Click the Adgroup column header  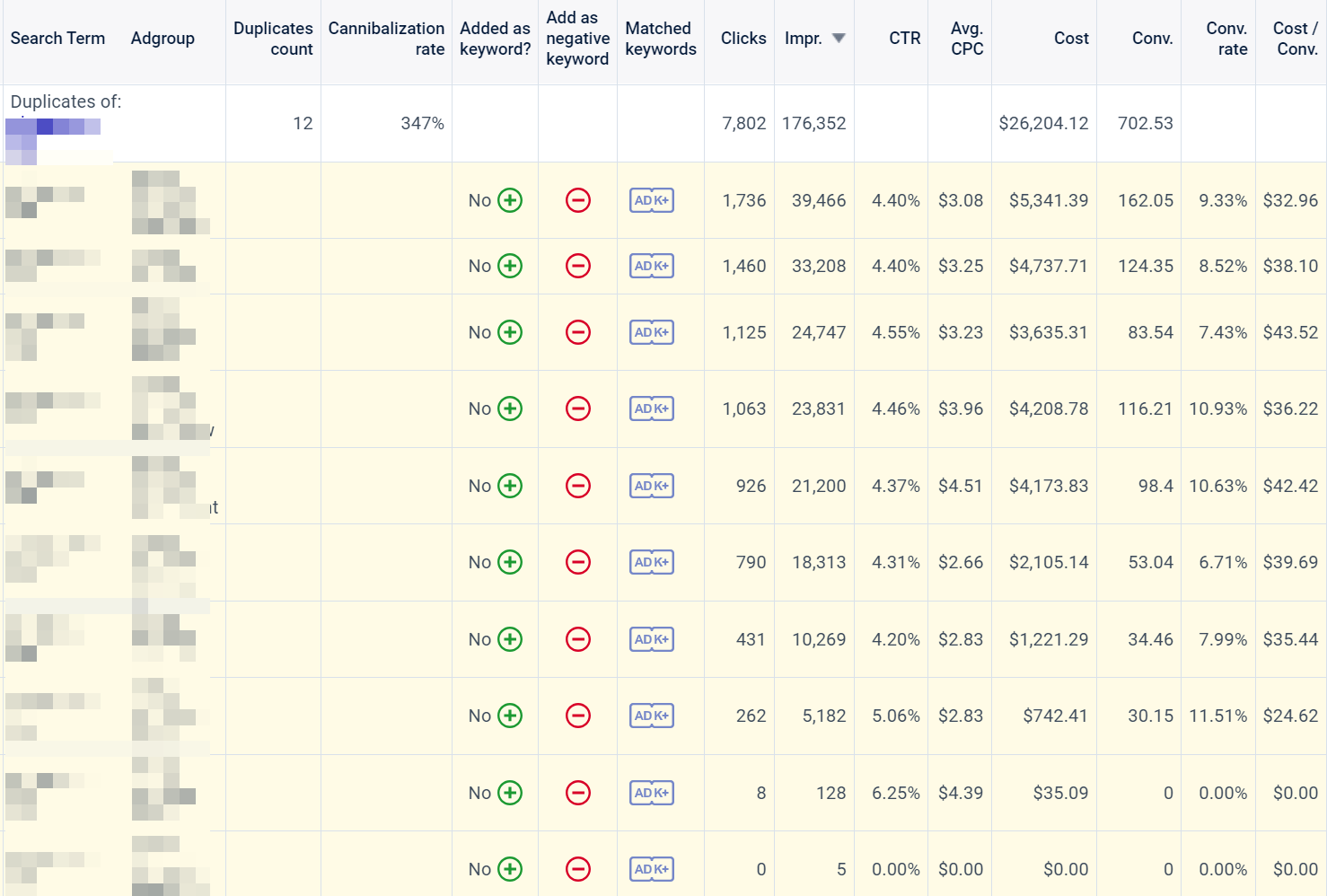[163, 39]
